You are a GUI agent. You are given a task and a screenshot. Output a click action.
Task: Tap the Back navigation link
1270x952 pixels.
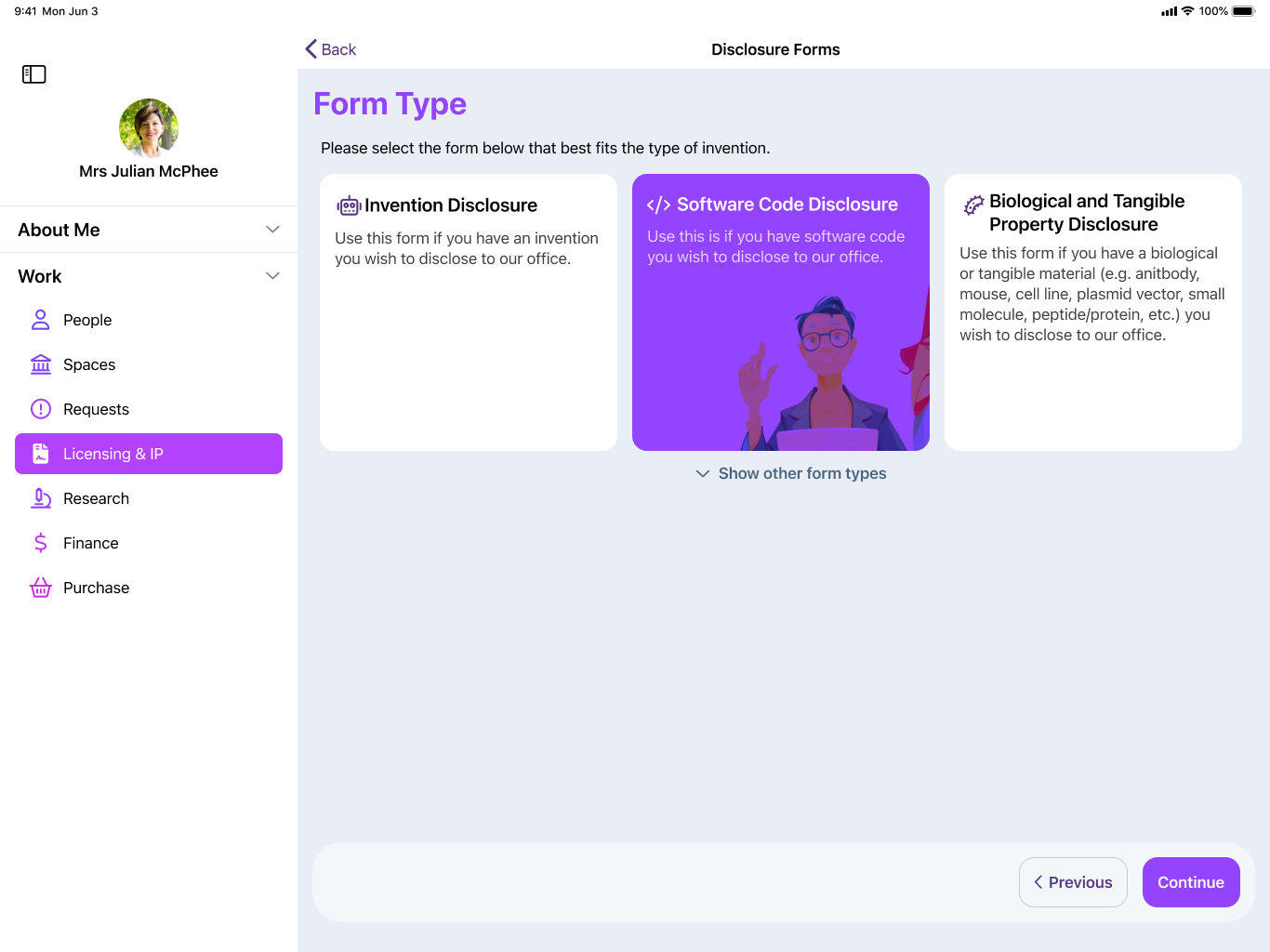point(331,49)
